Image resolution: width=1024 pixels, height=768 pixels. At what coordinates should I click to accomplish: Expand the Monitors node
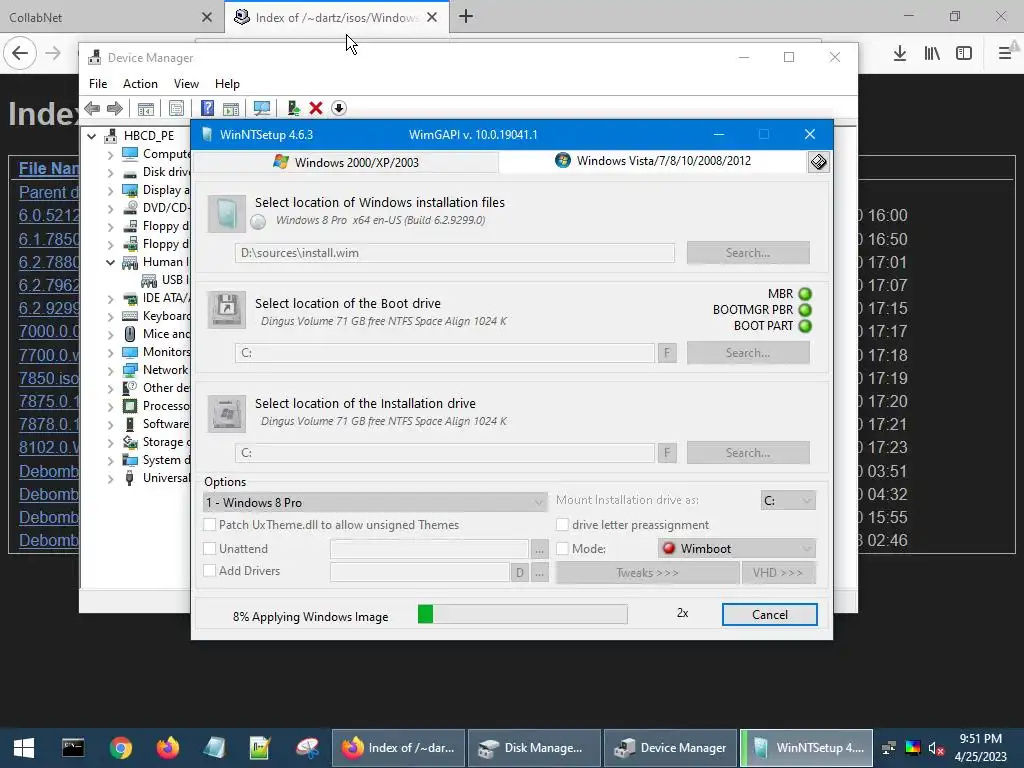click(x=110, y=353)
